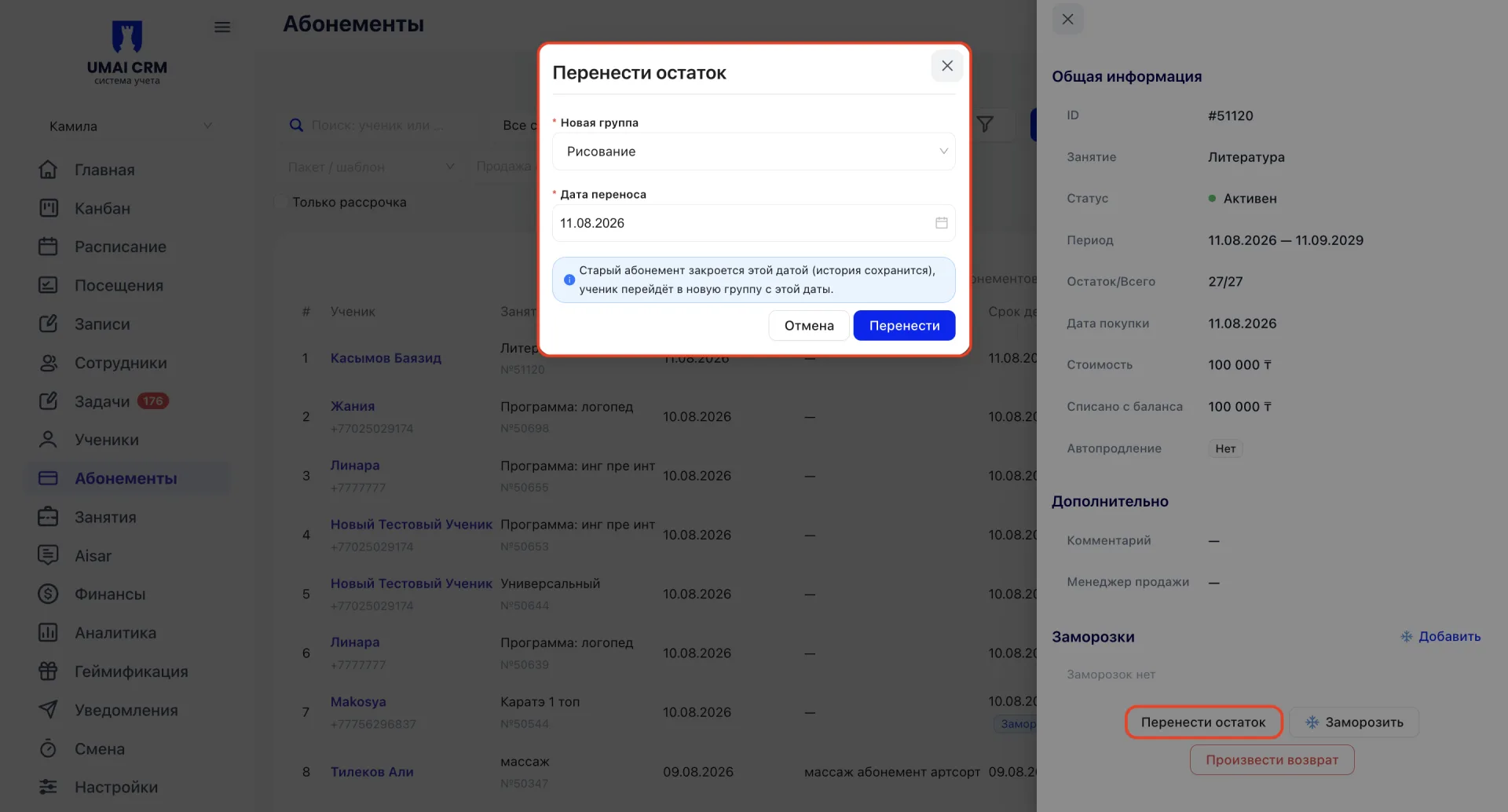Click the Финансы coin icon
The height and width of the screenshot is (812, 1508).
pos(48,594)
